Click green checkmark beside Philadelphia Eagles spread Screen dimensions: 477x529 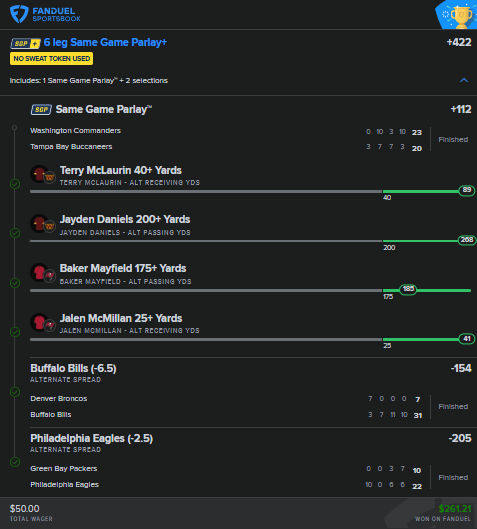click(x=15, y=462)
